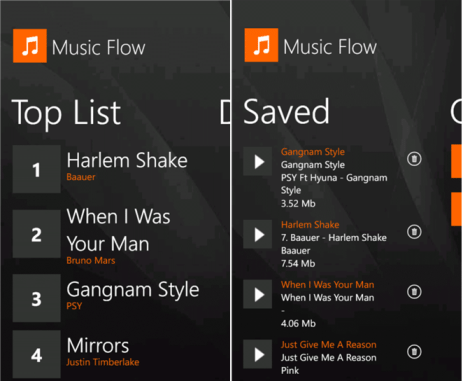Open Harlem Shake in Top List
The image size is (463, 381).
point(127,161)
